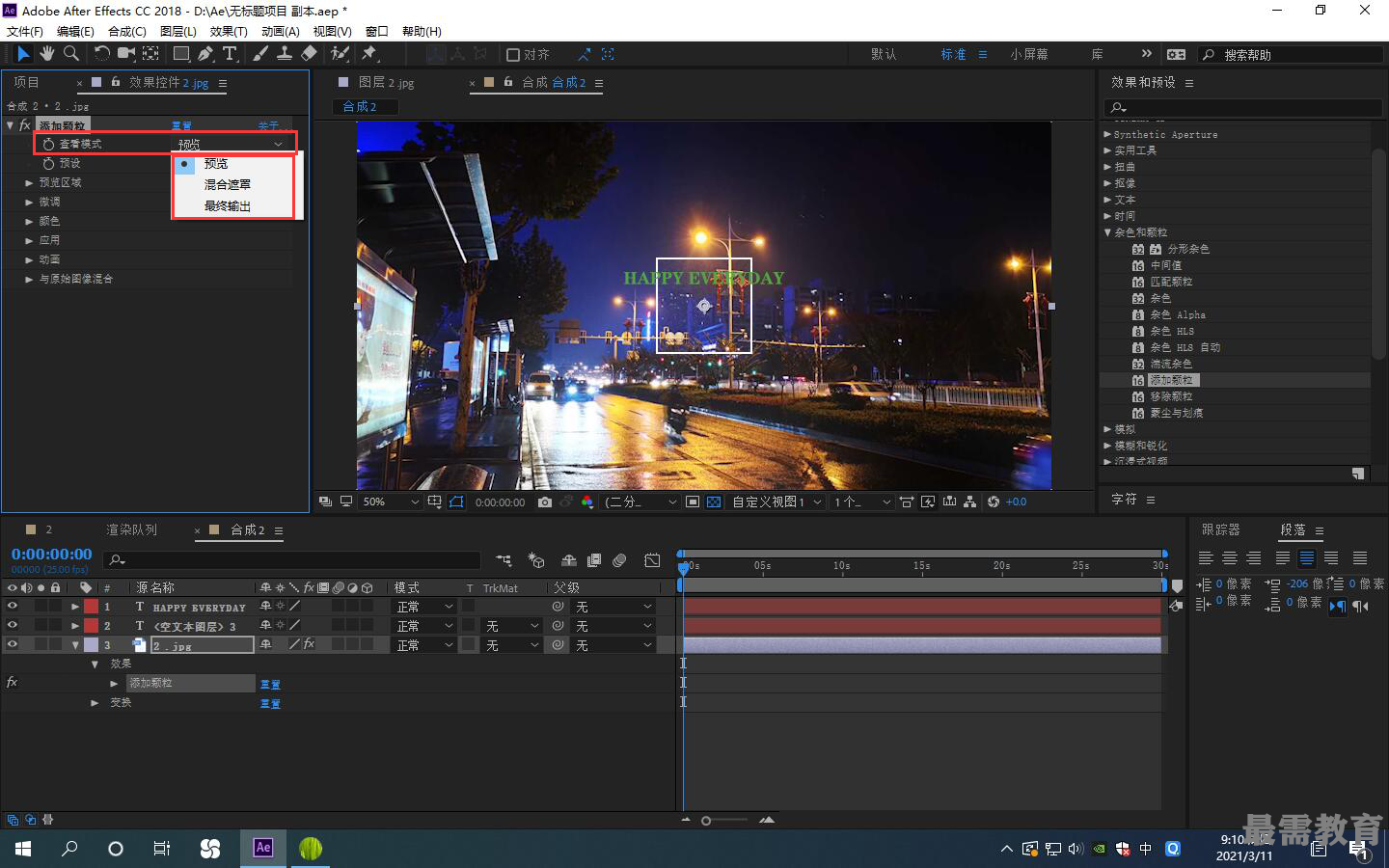Toggle transparency grid in viewer
Image resolution: width=1389 pixels, height=868 pixels.
[x=714, y=502]
